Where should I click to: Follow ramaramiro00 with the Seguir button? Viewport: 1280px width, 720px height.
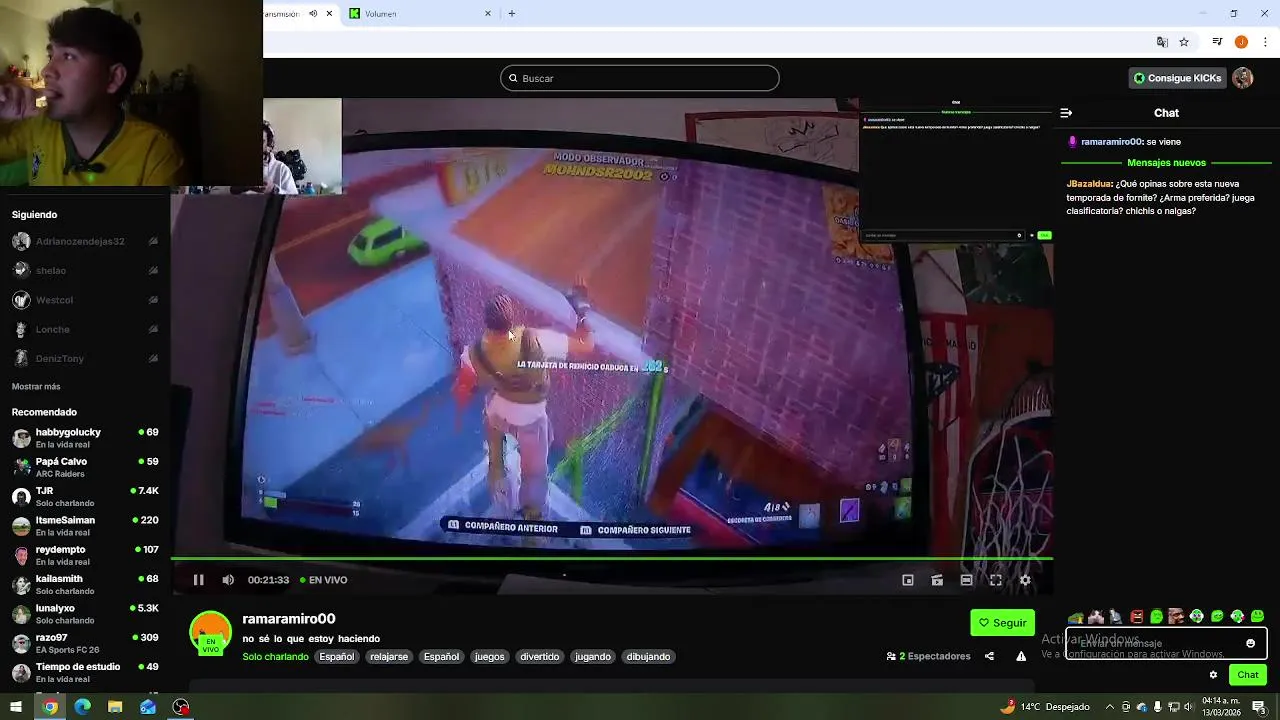[x=1002, y=623]
